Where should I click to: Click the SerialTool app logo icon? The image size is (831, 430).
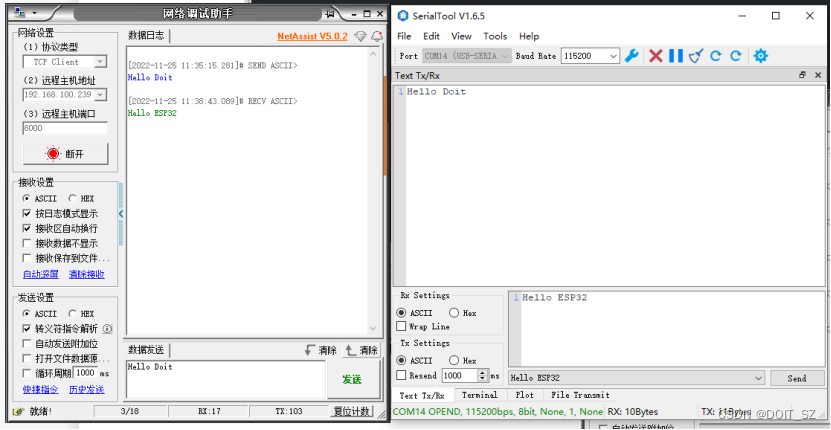click(403, 16)
